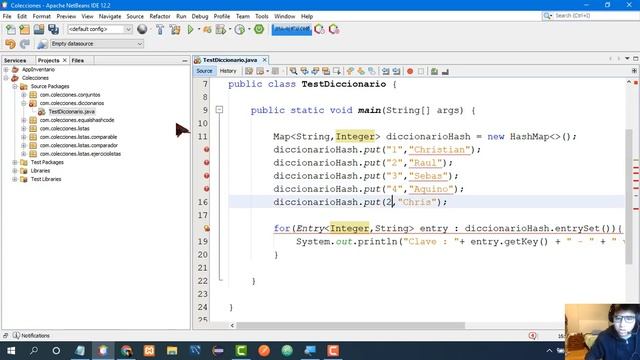The height and width of the screenshot is (360, 640).
Task: Click the editor vertical scrollbar
Action: (629, 196)
